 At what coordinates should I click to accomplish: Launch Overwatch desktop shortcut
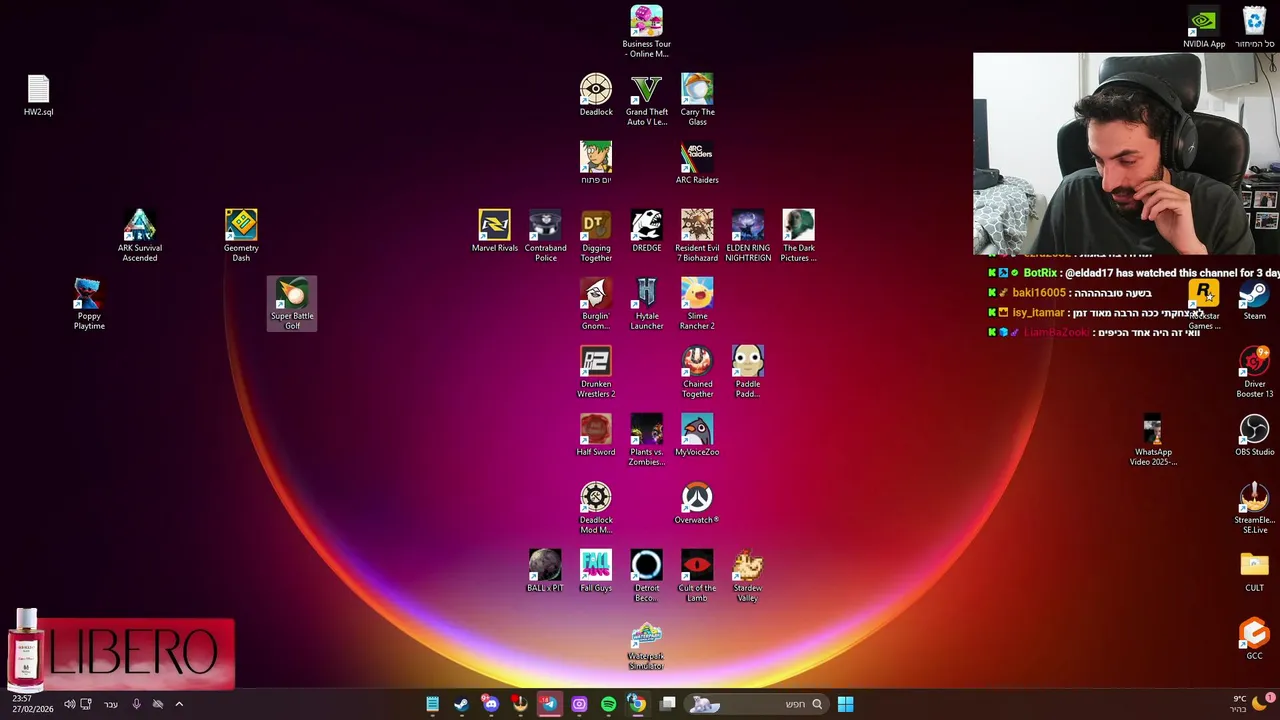697,503
